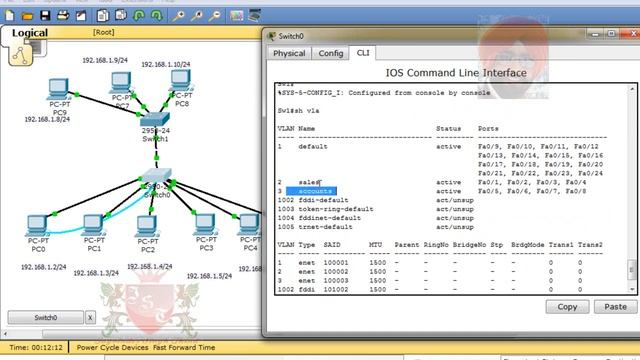Select the PC7 computer icon
Image resolution: width=640 pixels, height=360 pixels.
121,83
